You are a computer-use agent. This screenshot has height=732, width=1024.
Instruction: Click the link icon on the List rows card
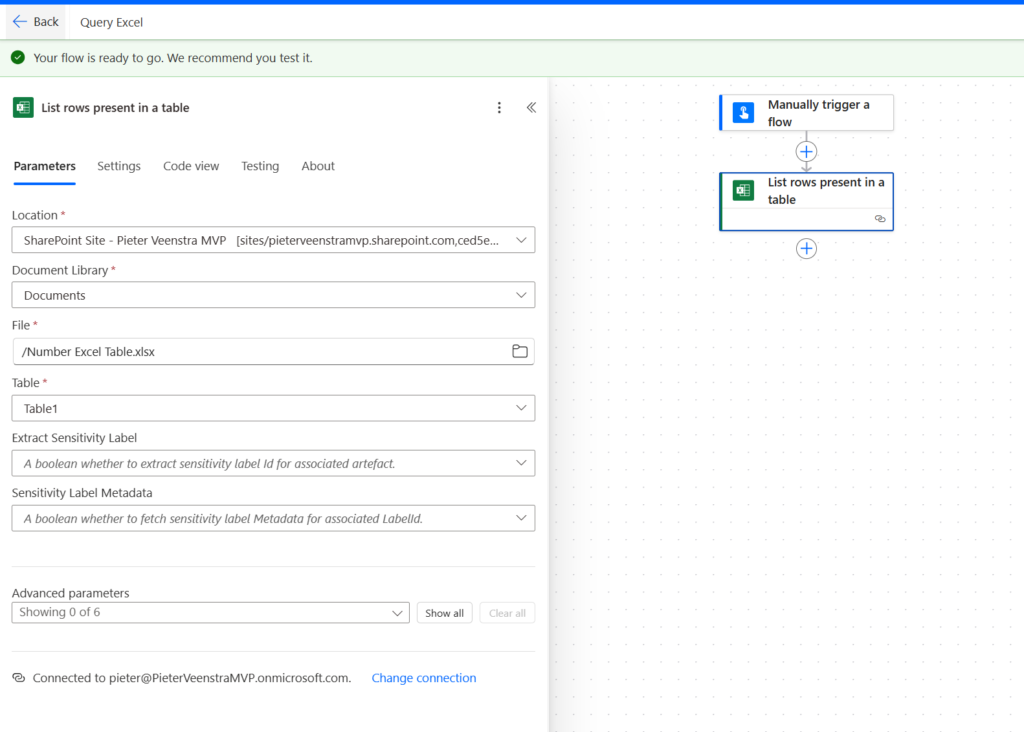(x=880, y=219)
